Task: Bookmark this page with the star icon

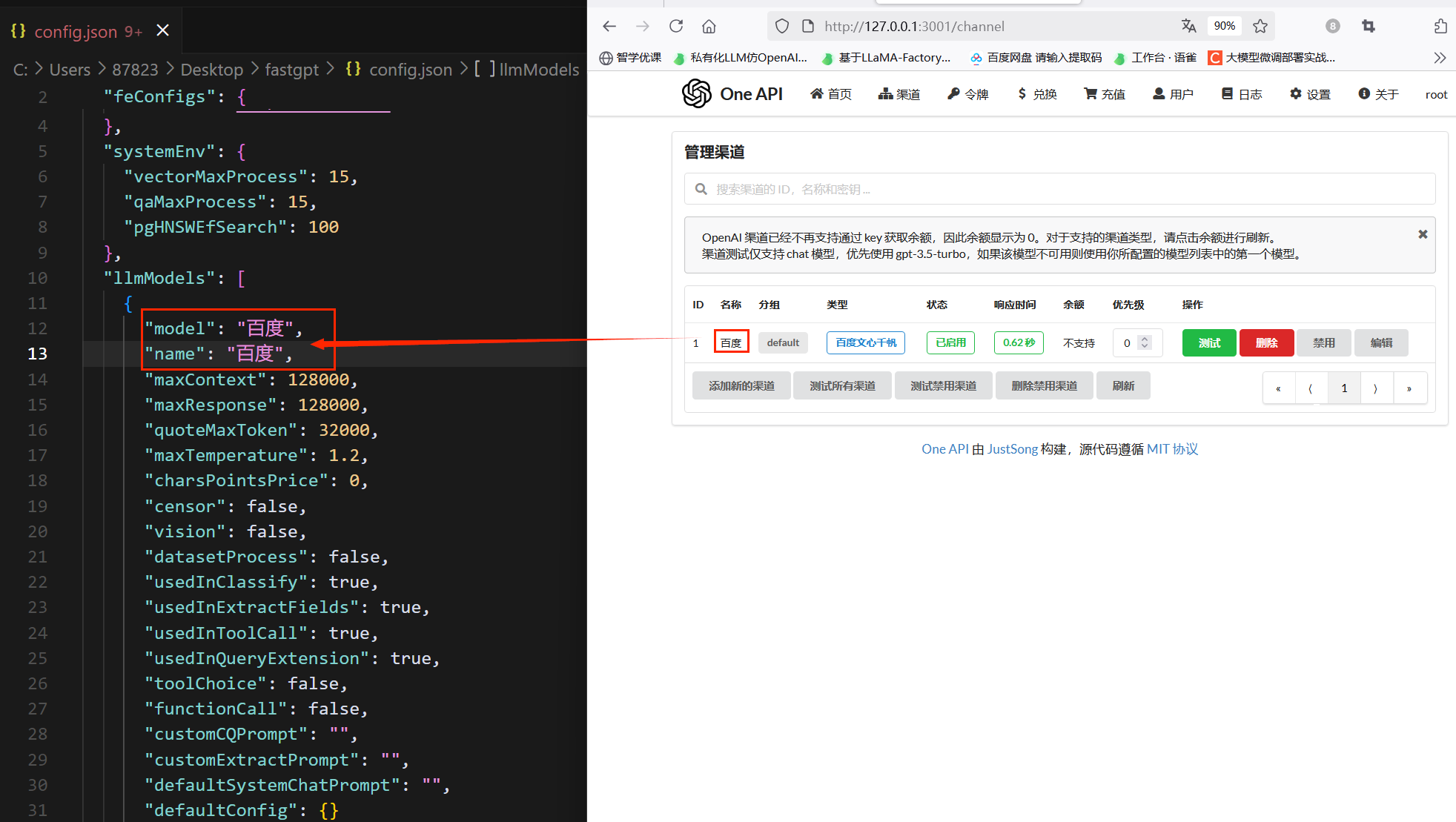Action: [x=1260, y=27]
